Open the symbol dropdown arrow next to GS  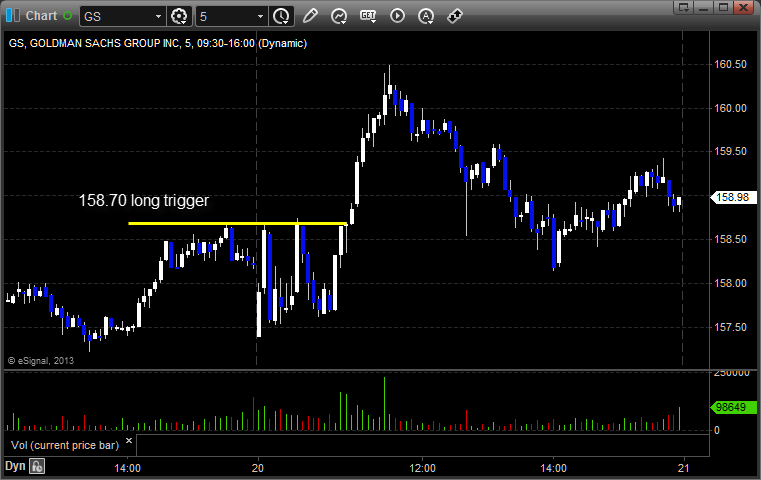[x=158, y=17]
